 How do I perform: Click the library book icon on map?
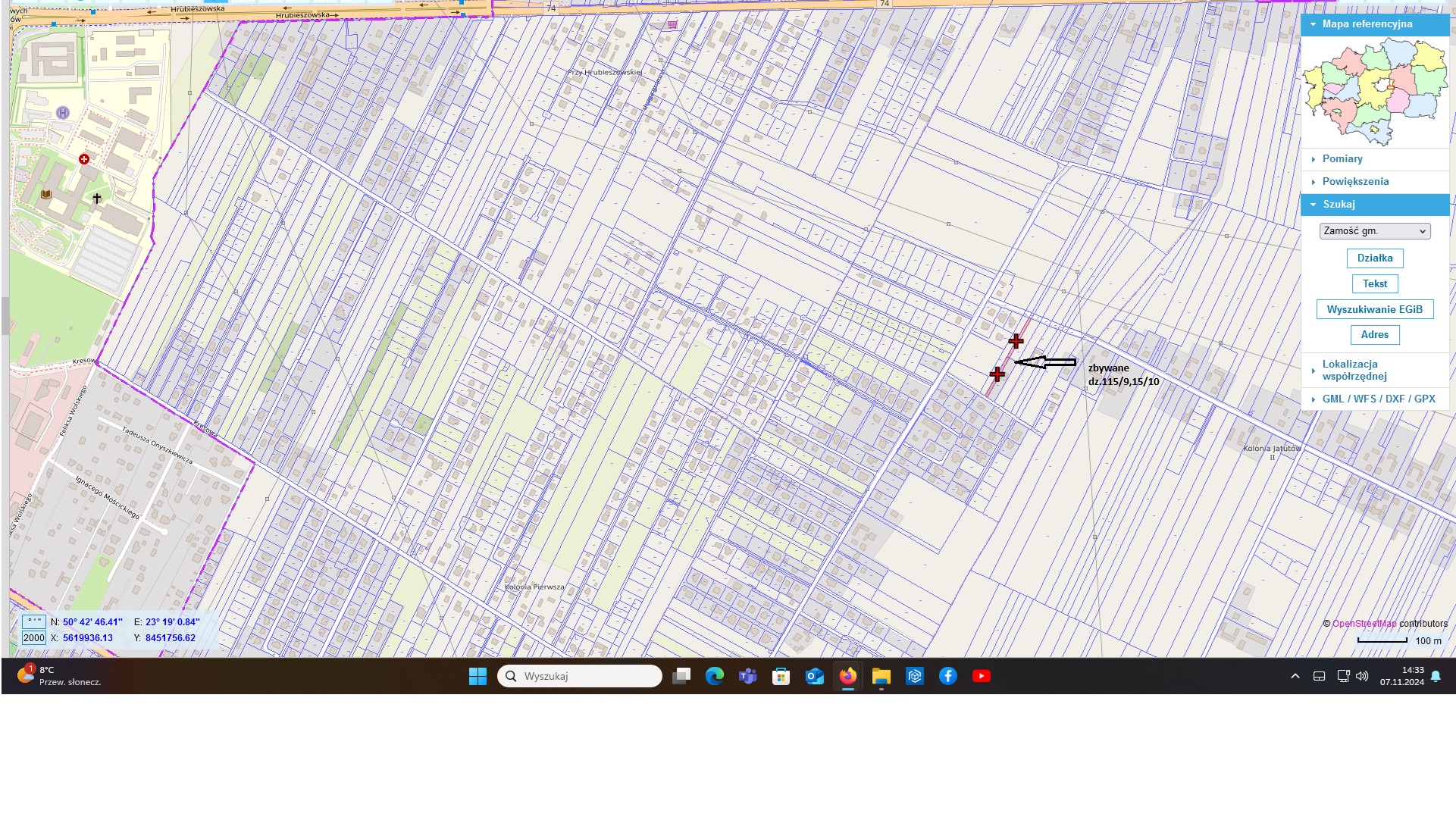(46, 195)
